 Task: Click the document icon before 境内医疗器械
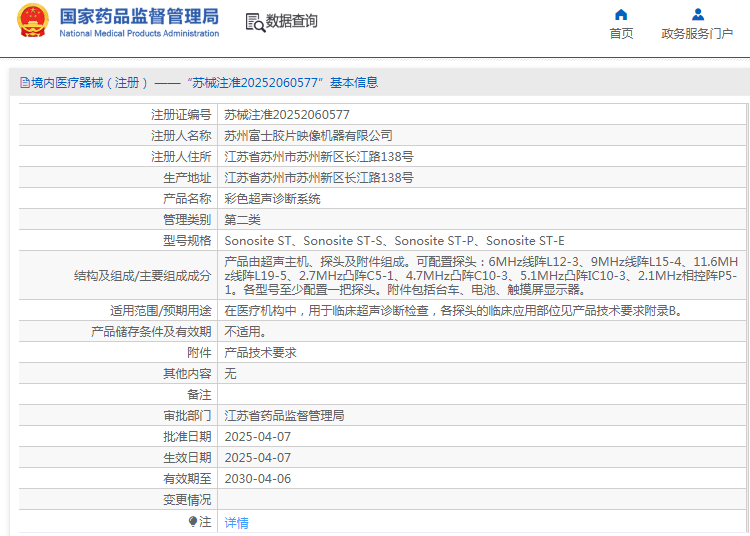click(x=25, y=83)
